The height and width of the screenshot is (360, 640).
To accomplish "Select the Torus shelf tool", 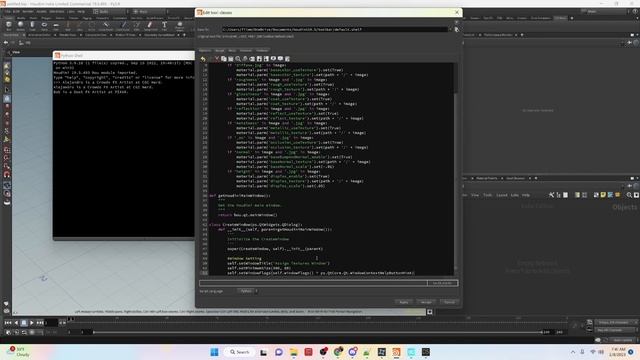I will [44, 26].
